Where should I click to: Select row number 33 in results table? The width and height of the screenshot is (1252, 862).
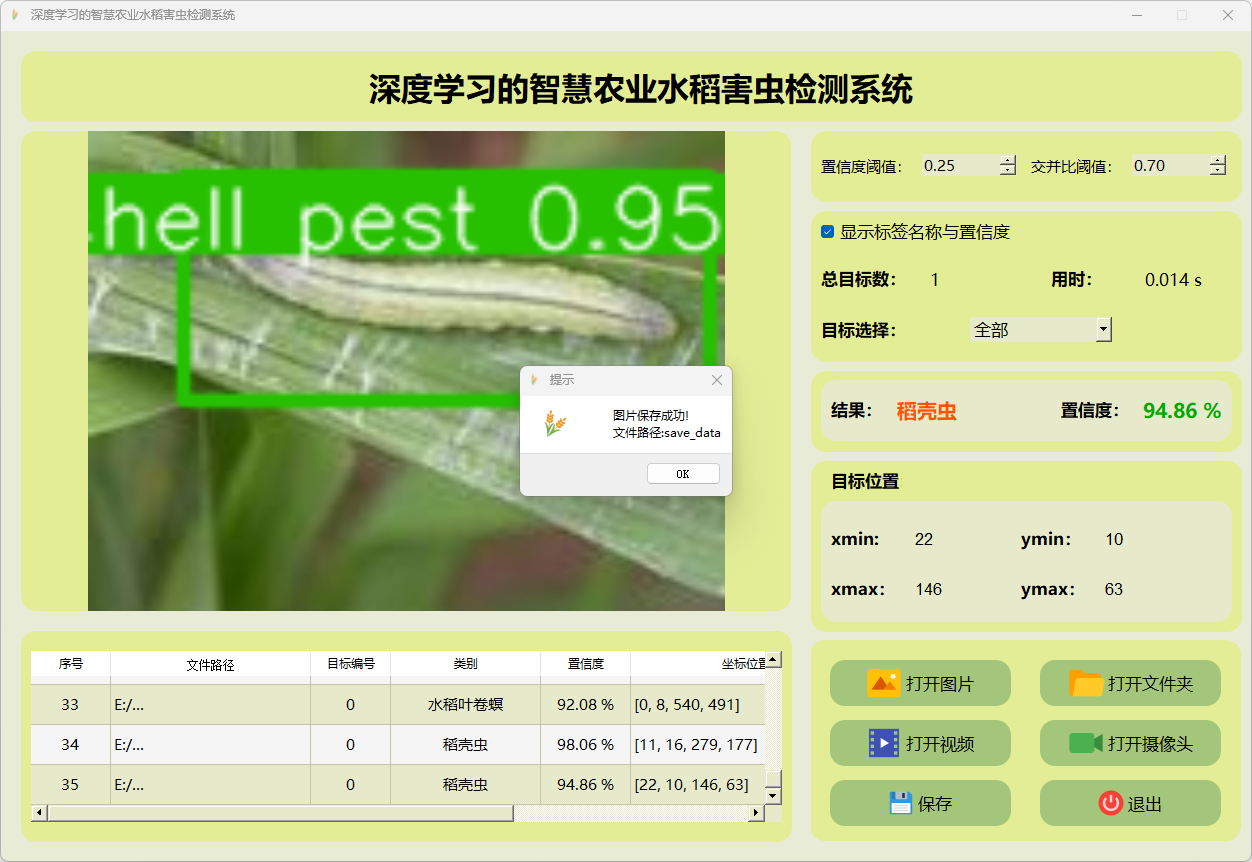[x=70, y=705]
